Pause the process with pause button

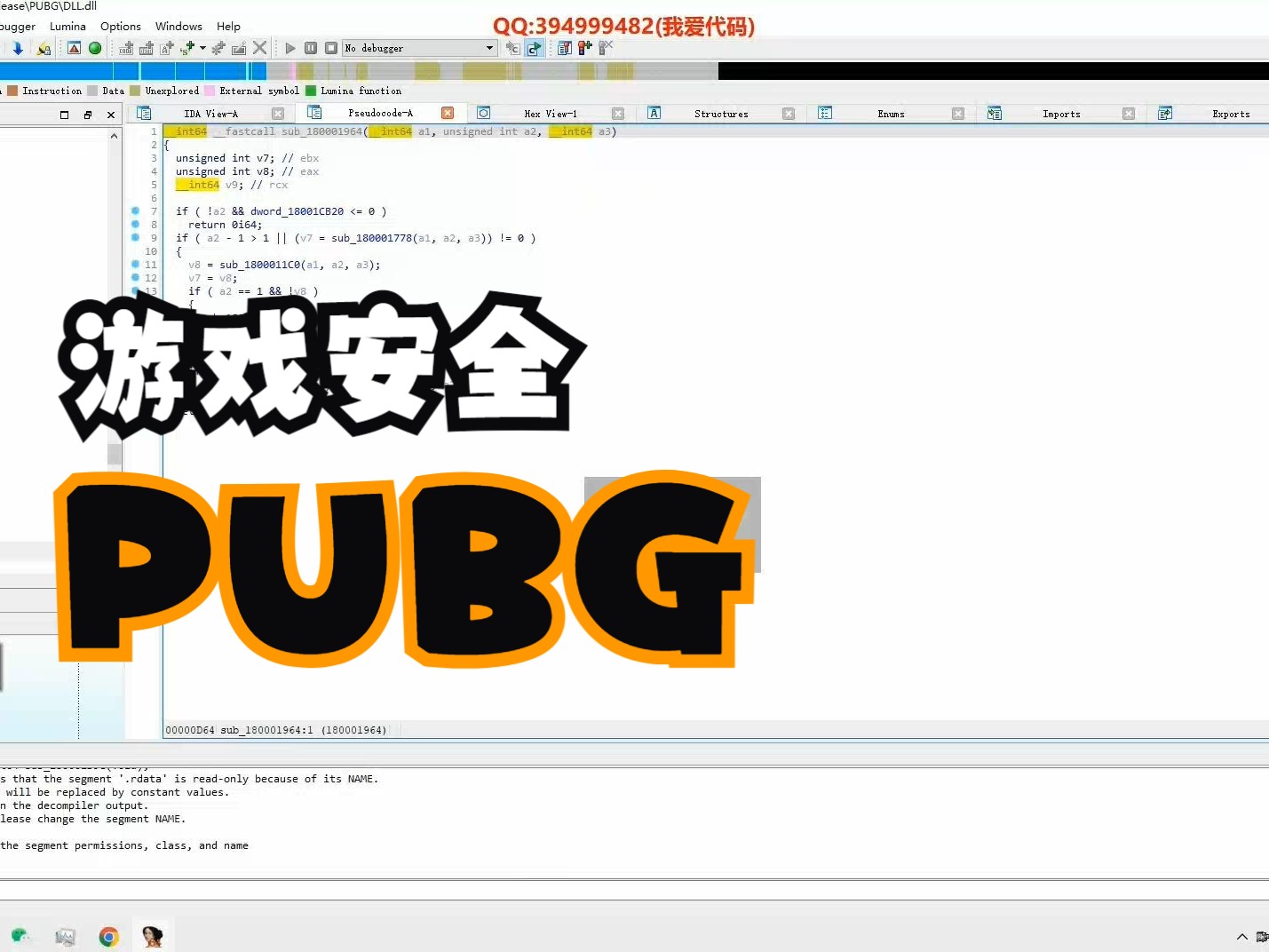(311, 48)
